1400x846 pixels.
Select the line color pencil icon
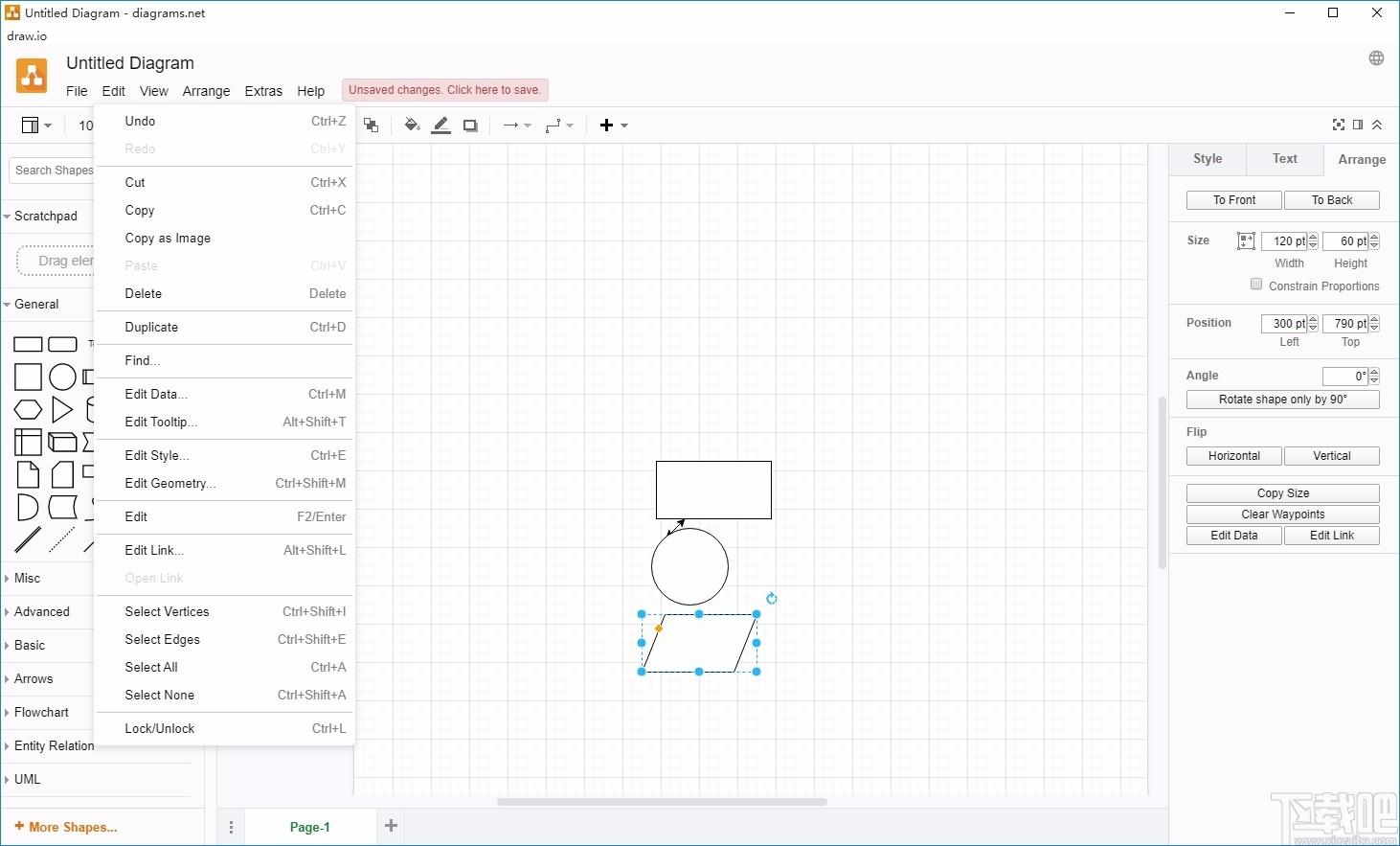click(440, 126)
